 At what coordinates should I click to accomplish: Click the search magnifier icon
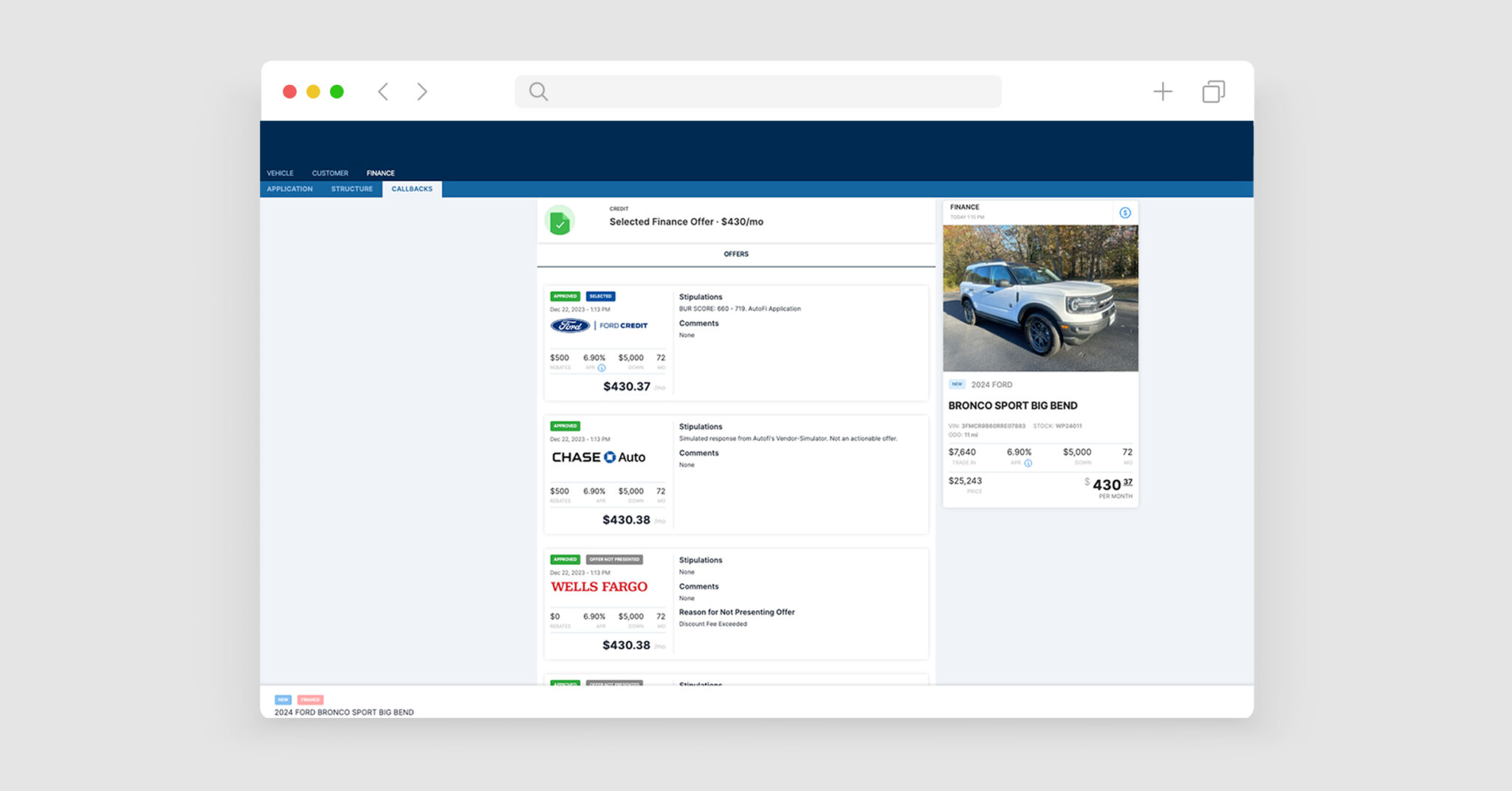click(x=538, y=92)
